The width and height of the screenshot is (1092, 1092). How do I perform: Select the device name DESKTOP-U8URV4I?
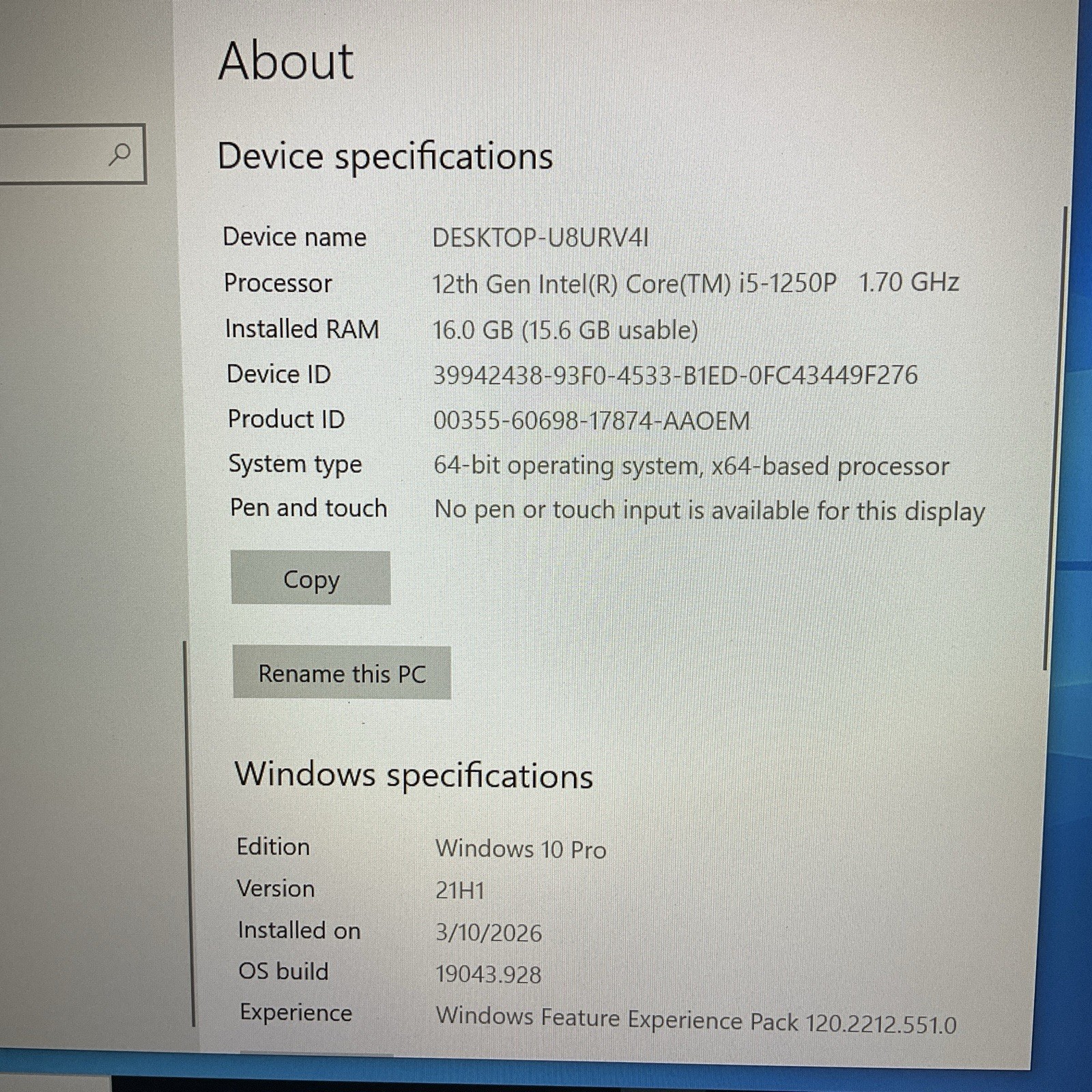click(x=541, y=238)
